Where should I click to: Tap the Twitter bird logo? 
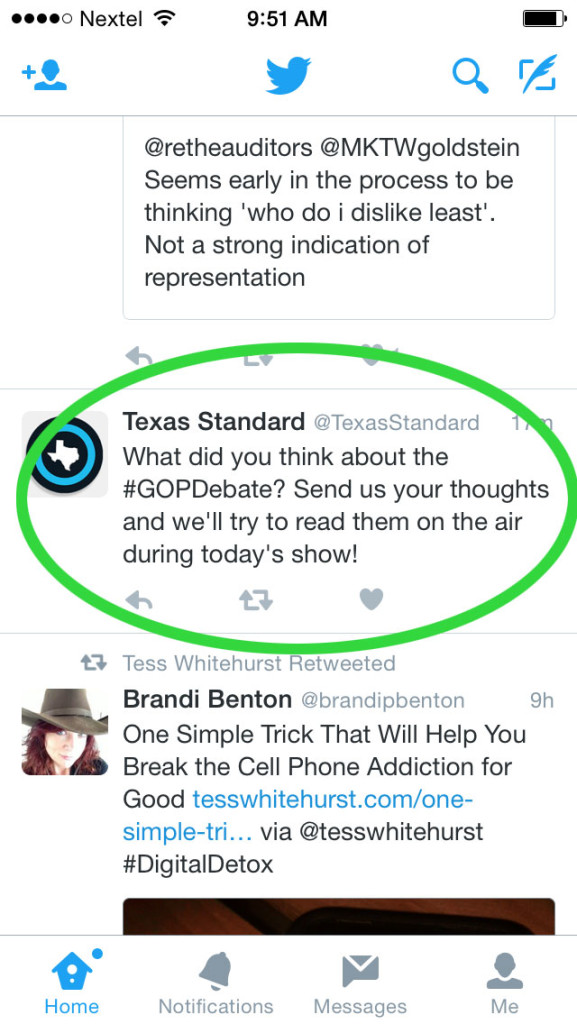[x=288, y=76]
